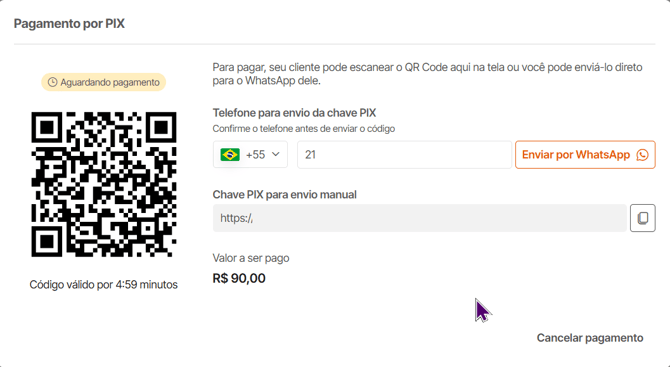
Task: Click the WhatsApp logo icon
Action: tap(642, 155)
